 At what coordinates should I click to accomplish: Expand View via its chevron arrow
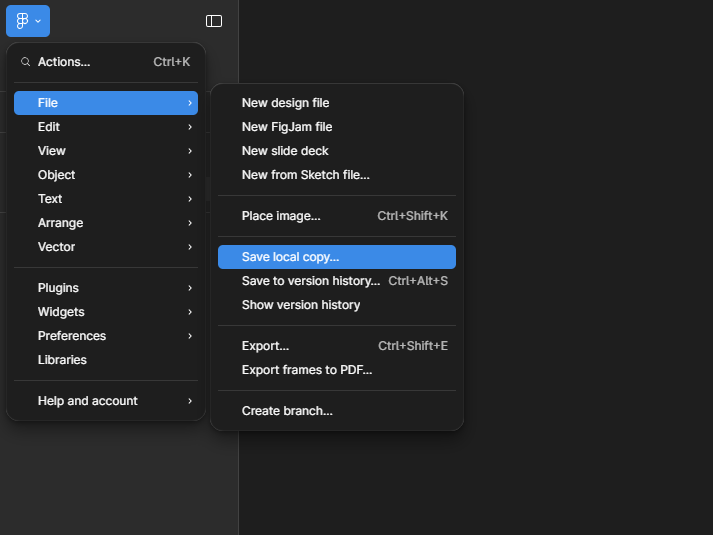click(x=190, y=151)
